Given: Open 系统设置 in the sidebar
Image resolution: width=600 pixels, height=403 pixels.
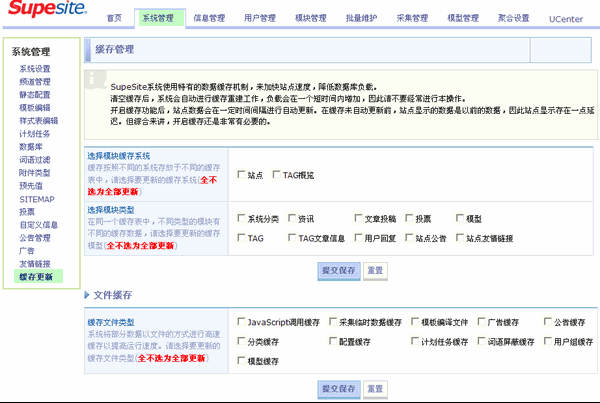Looking at the screenshot, I should point(33,68).
